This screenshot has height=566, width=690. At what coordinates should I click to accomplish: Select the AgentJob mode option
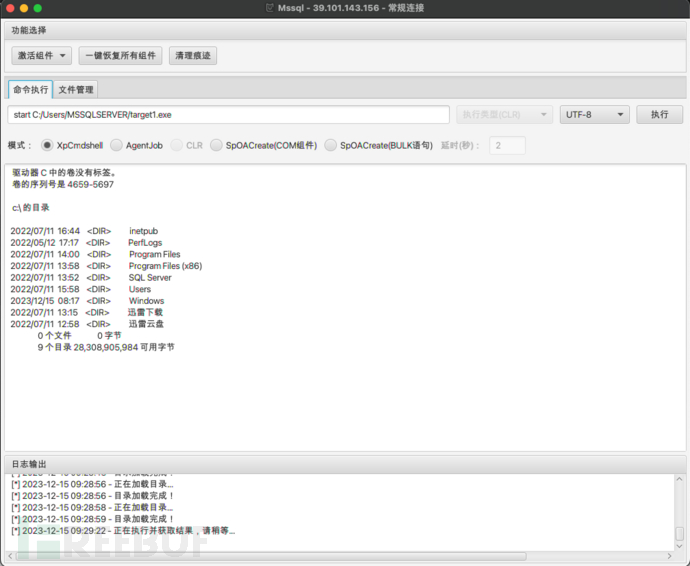pos(116,145)
